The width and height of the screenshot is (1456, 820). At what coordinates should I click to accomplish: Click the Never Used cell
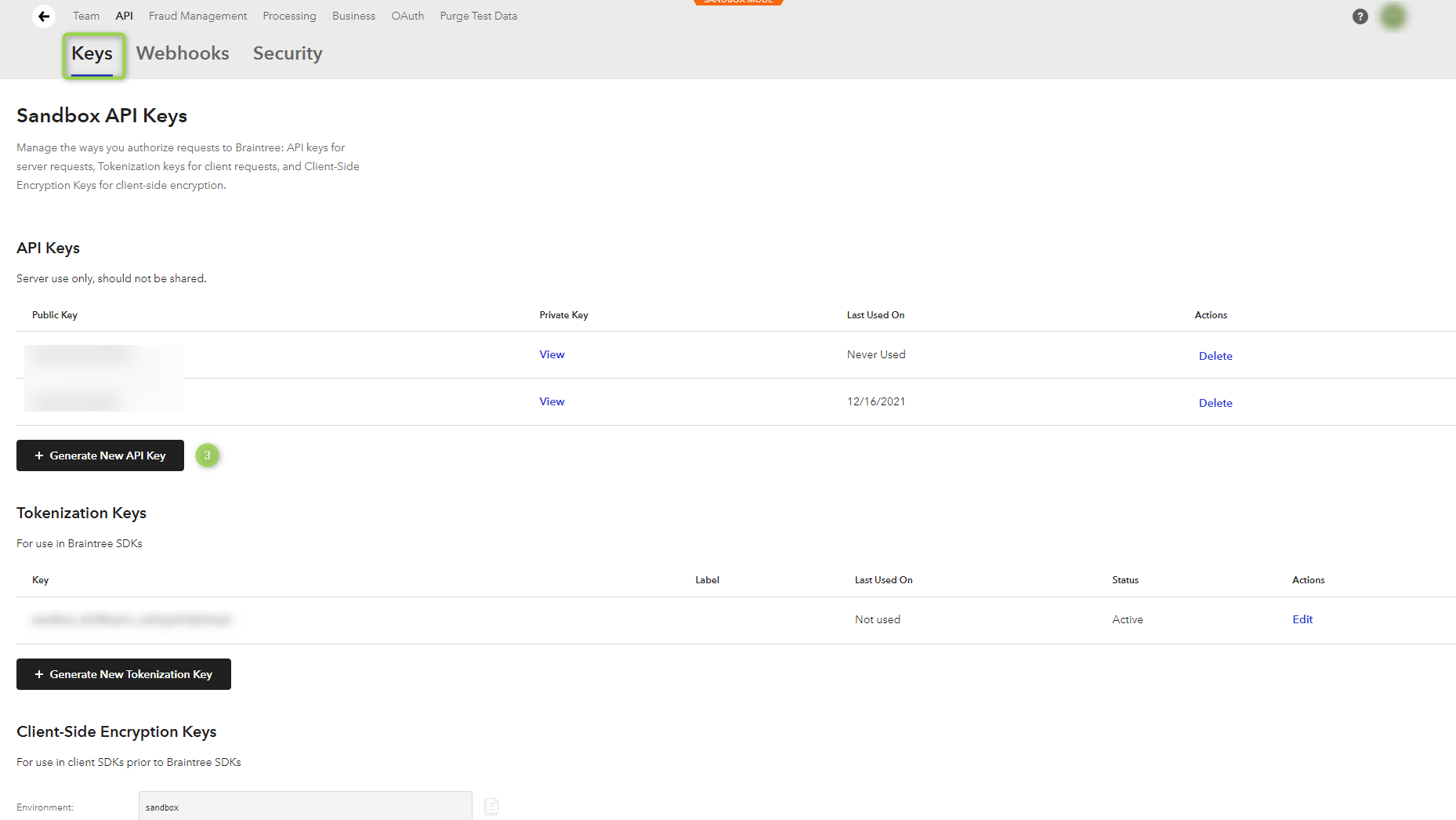click(x=876, y=354)
